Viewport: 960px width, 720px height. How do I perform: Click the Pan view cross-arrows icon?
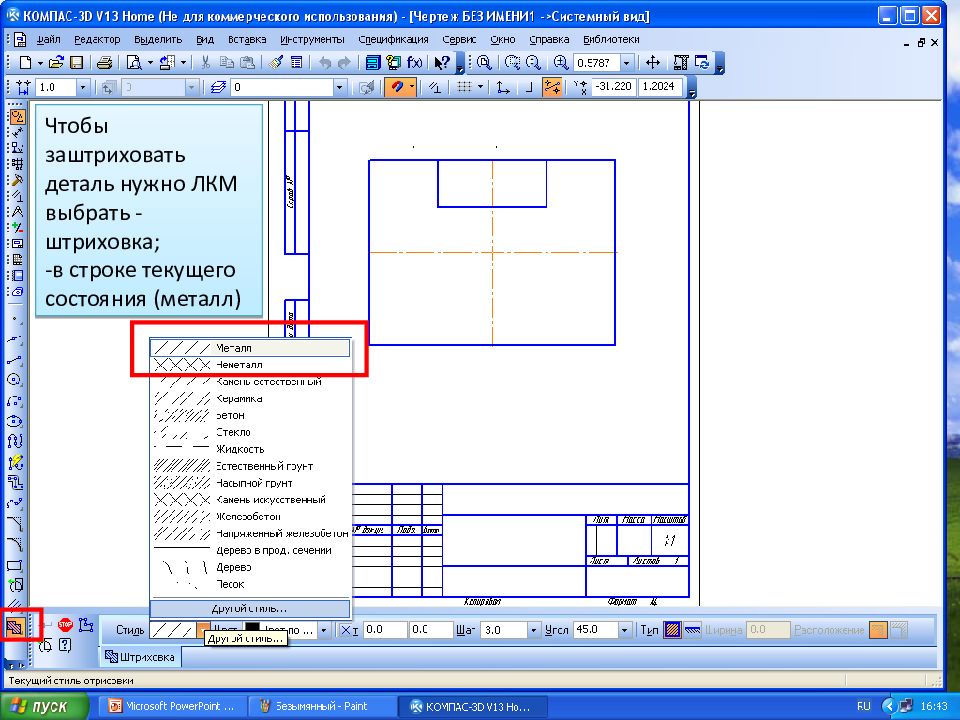[653, 62]
